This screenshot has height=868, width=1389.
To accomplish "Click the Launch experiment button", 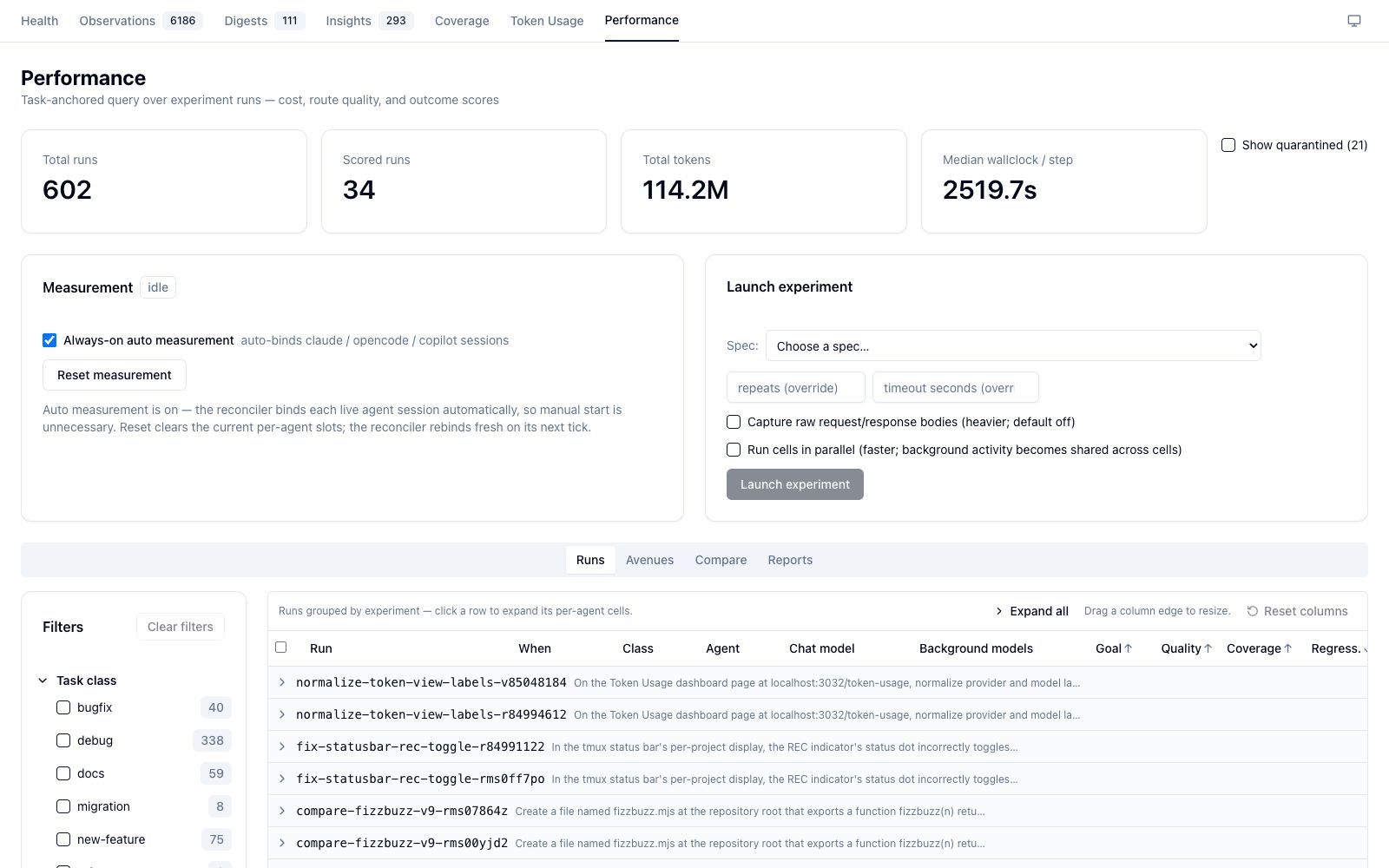I will point(795,484).
